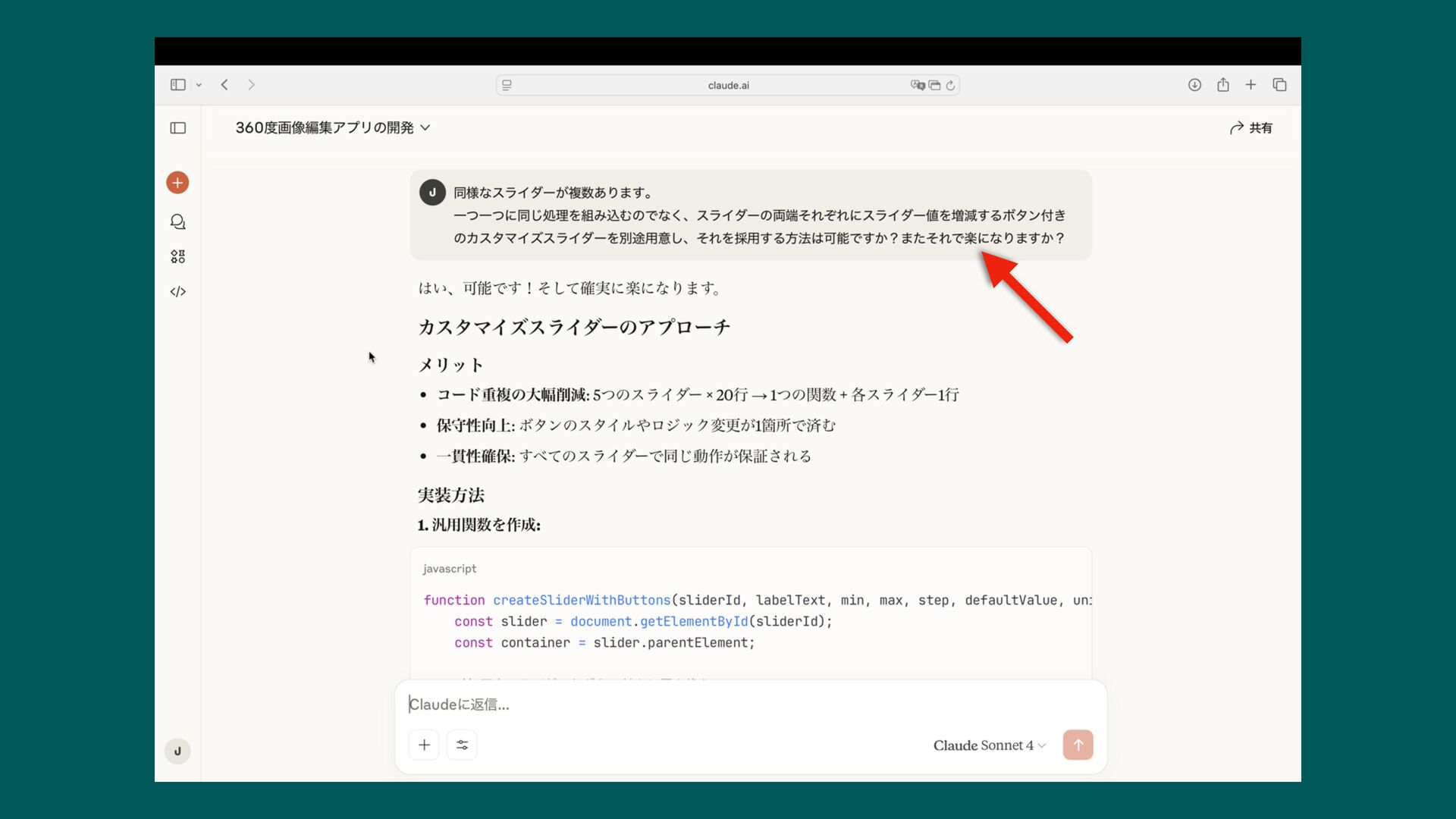Click heading カスタマイズスライダーのアプローチ
This screenshot has height=819, width=1456.
click(x=574, y=327)
